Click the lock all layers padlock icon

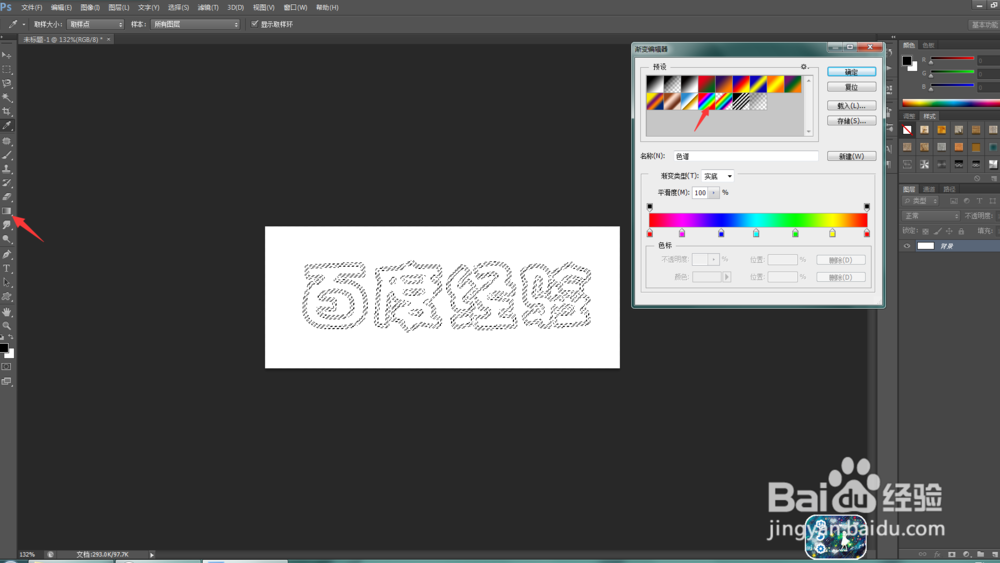click(961, 231)
